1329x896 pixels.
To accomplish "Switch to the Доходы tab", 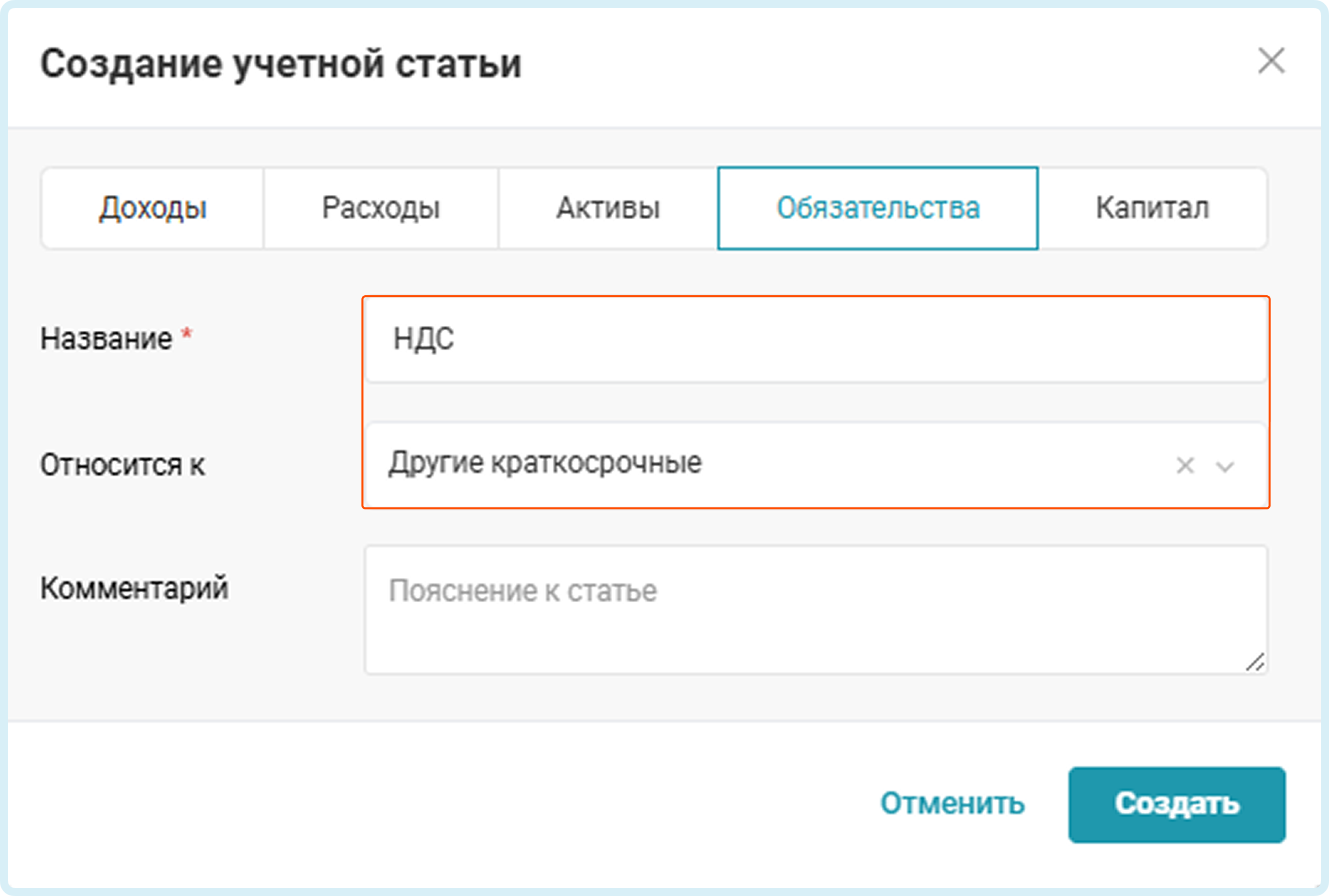I will pyautogui.click(x=153, y=208).
